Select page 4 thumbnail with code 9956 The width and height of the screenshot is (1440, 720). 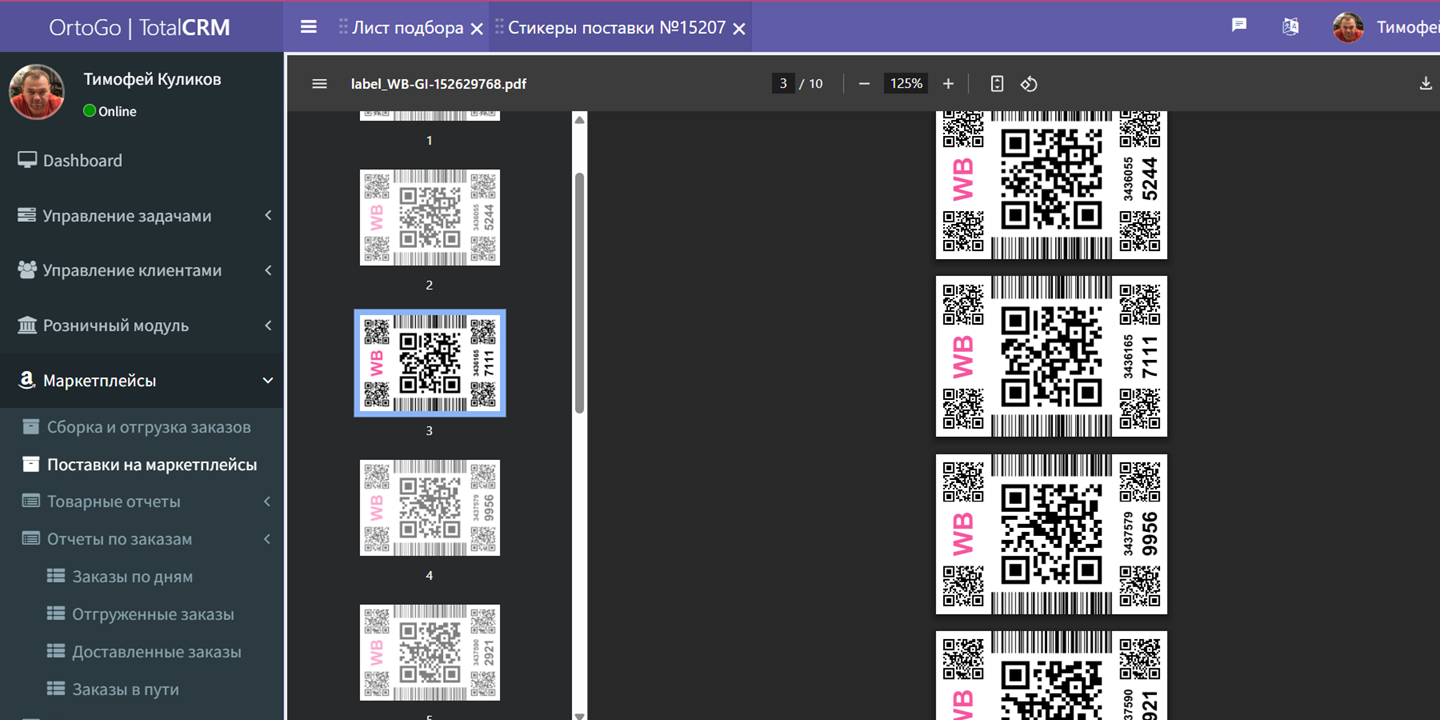click(x=430, y=507)
